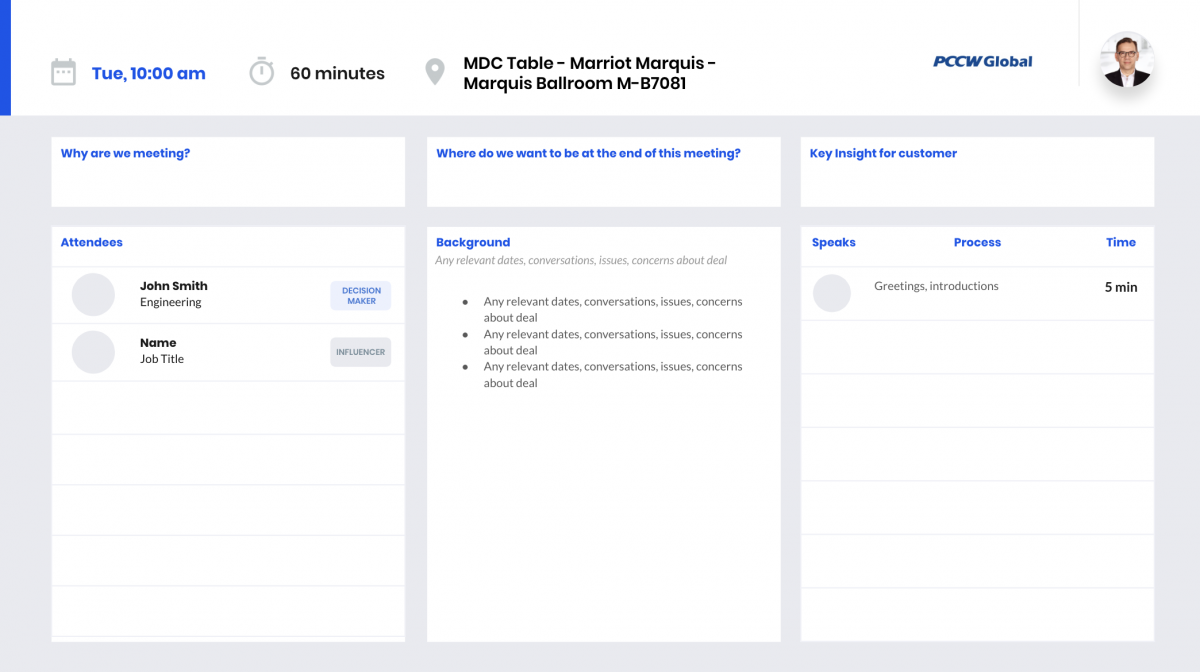
Task: Click the Job Title placeholder text
Action: [x=162, y=359]
